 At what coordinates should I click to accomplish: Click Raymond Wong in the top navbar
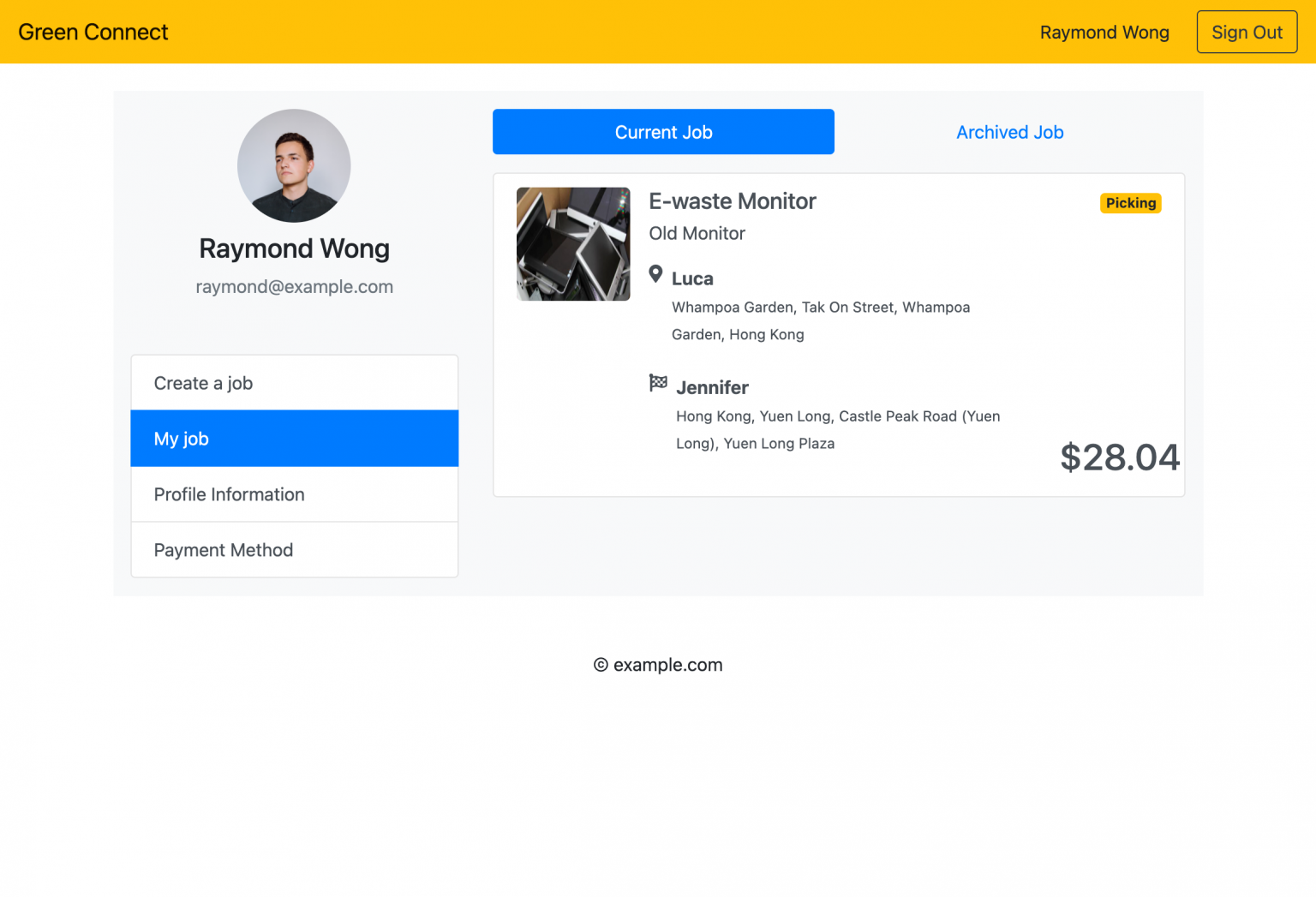coord(1104,33)
